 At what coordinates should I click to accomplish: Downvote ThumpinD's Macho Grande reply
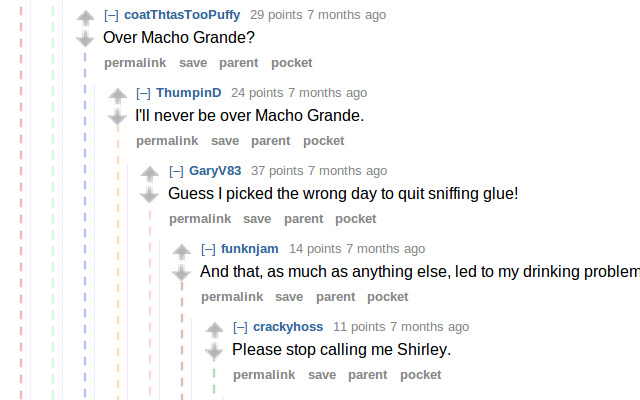[x=118, y=116]
